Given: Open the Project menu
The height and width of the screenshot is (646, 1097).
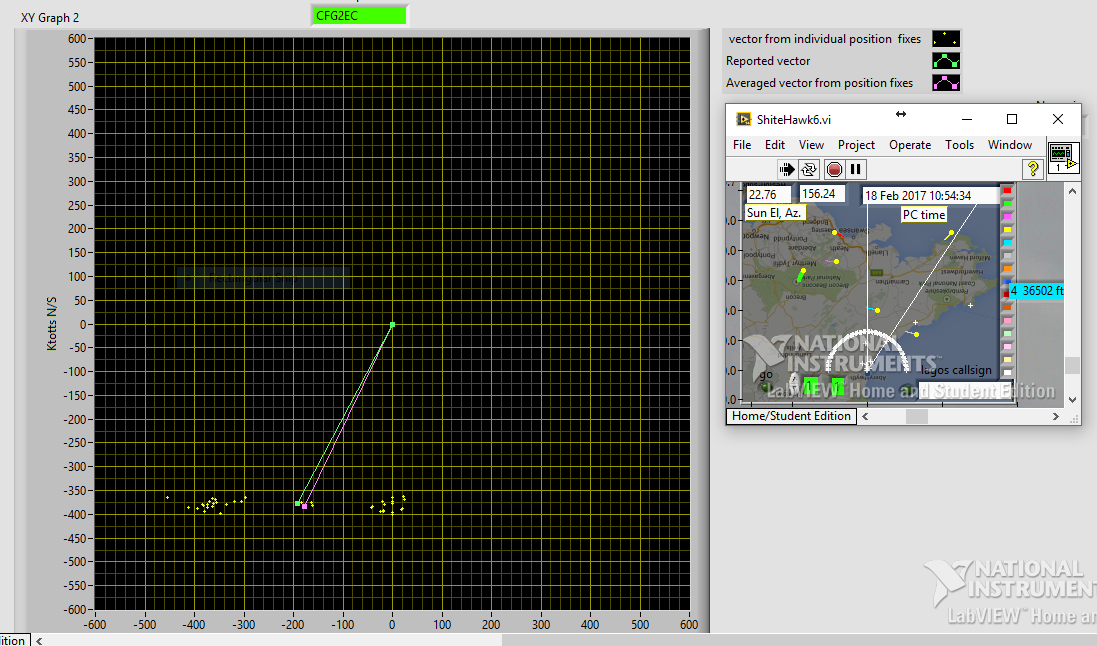Looking at the screenshot, I should pyautogui.click(x=856, y=145).
